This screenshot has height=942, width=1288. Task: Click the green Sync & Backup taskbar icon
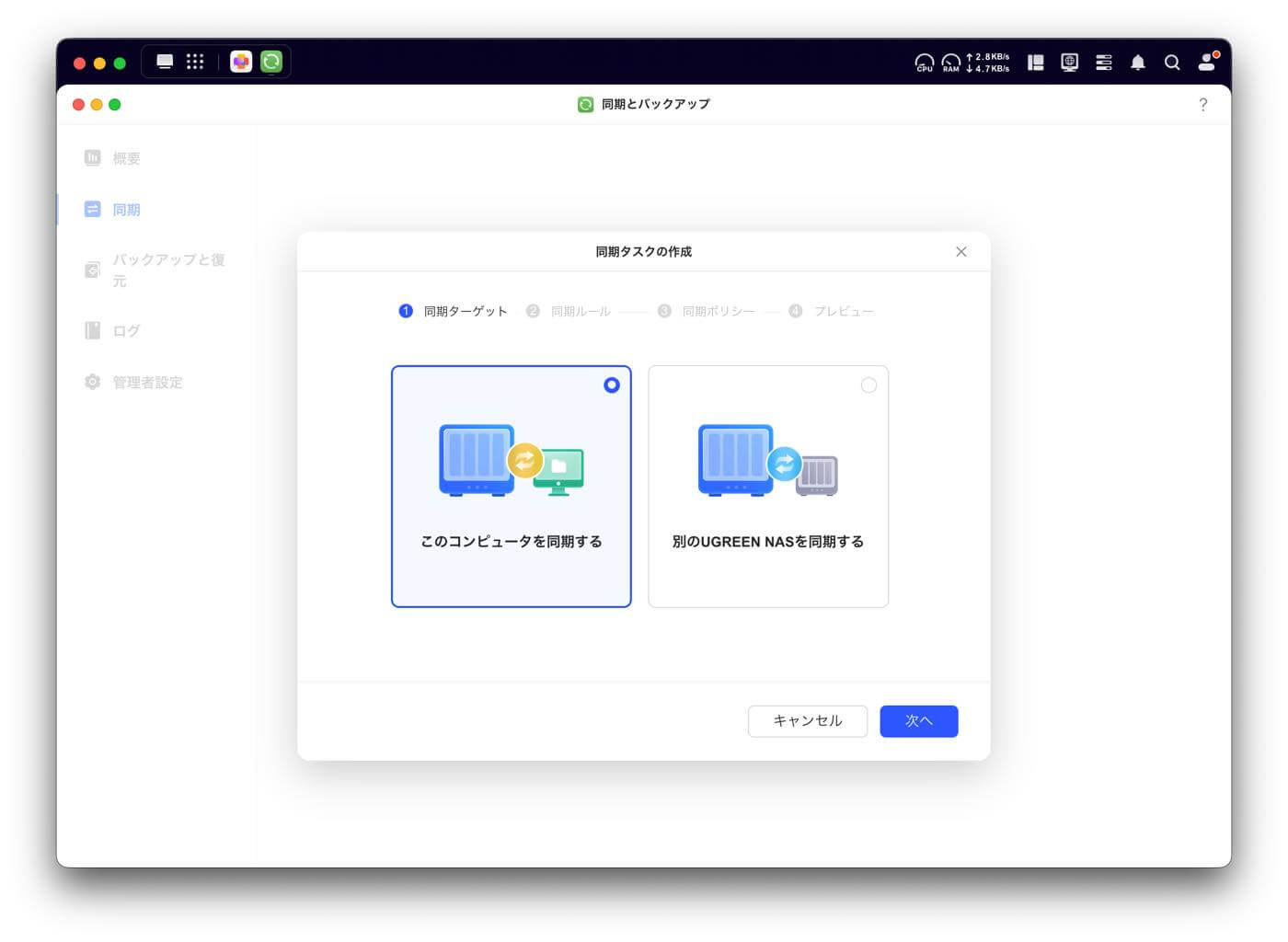(x=271, y=62)
